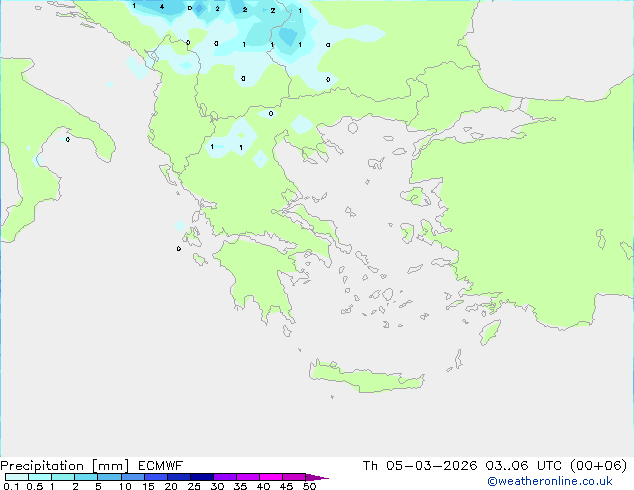Choose the 20–25 mm dark blue swatch
The image size is (634, 490).
(179, 477)
